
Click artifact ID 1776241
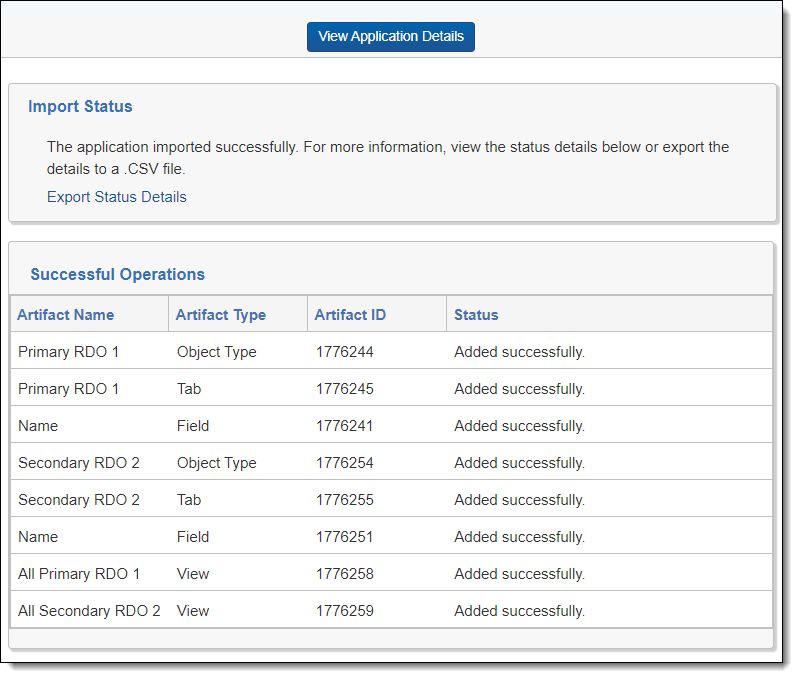point(344,426)
